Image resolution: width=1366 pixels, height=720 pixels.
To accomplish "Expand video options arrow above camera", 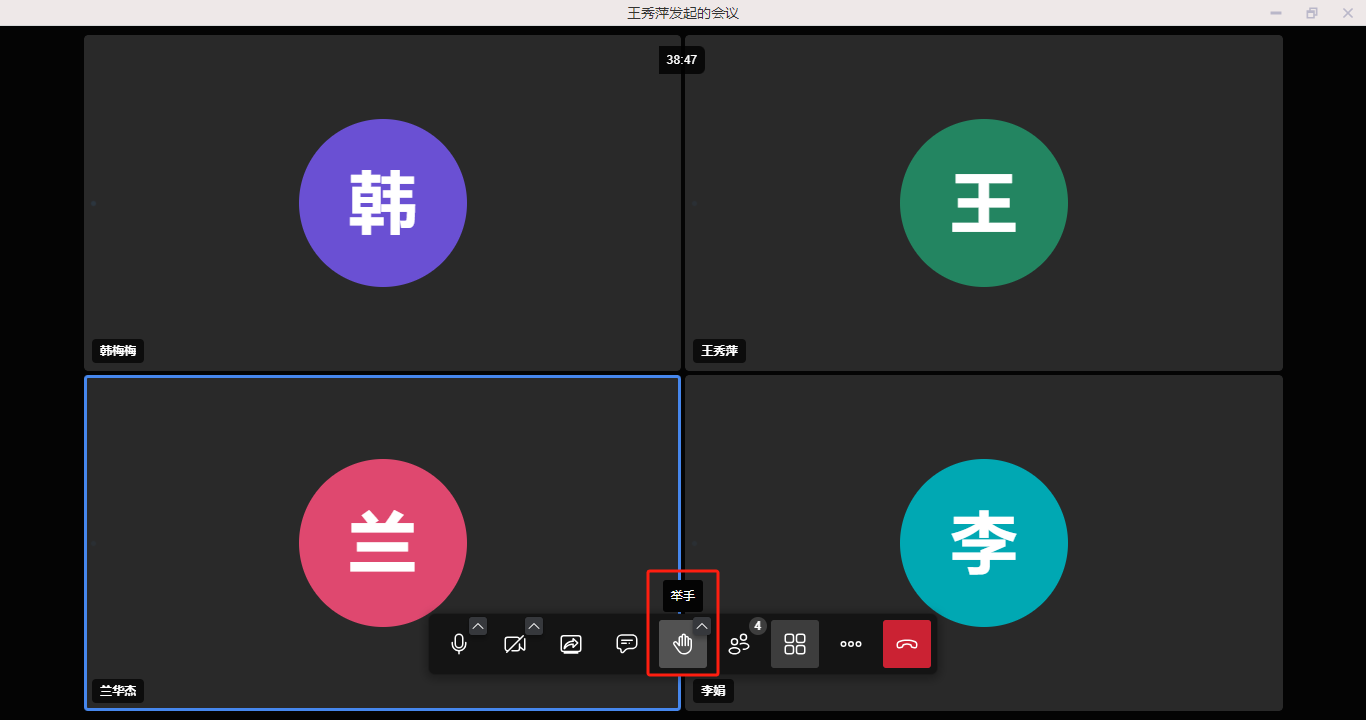I will tap(534, 626).
